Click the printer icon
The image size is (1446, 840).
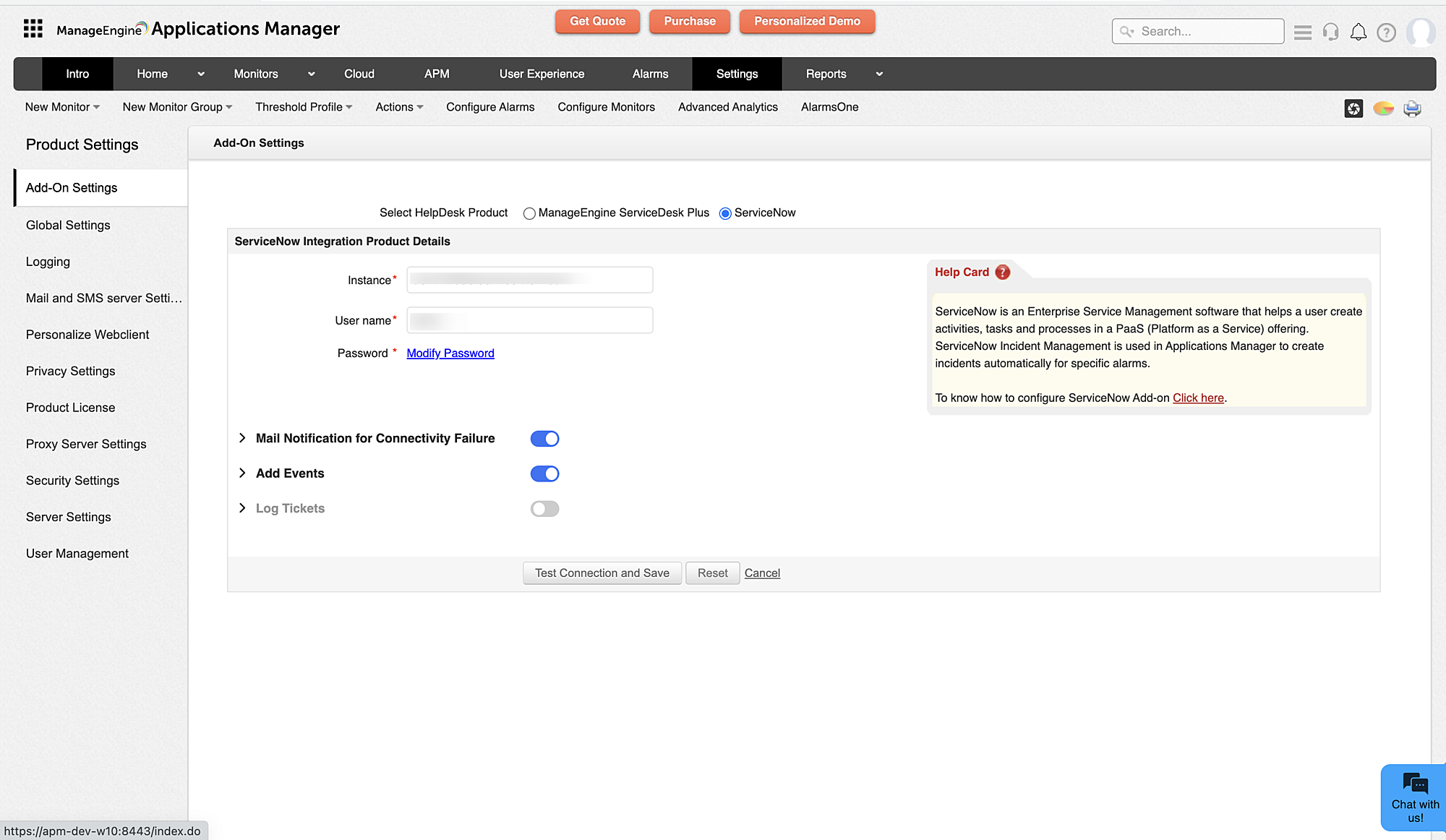[1412, 108]
